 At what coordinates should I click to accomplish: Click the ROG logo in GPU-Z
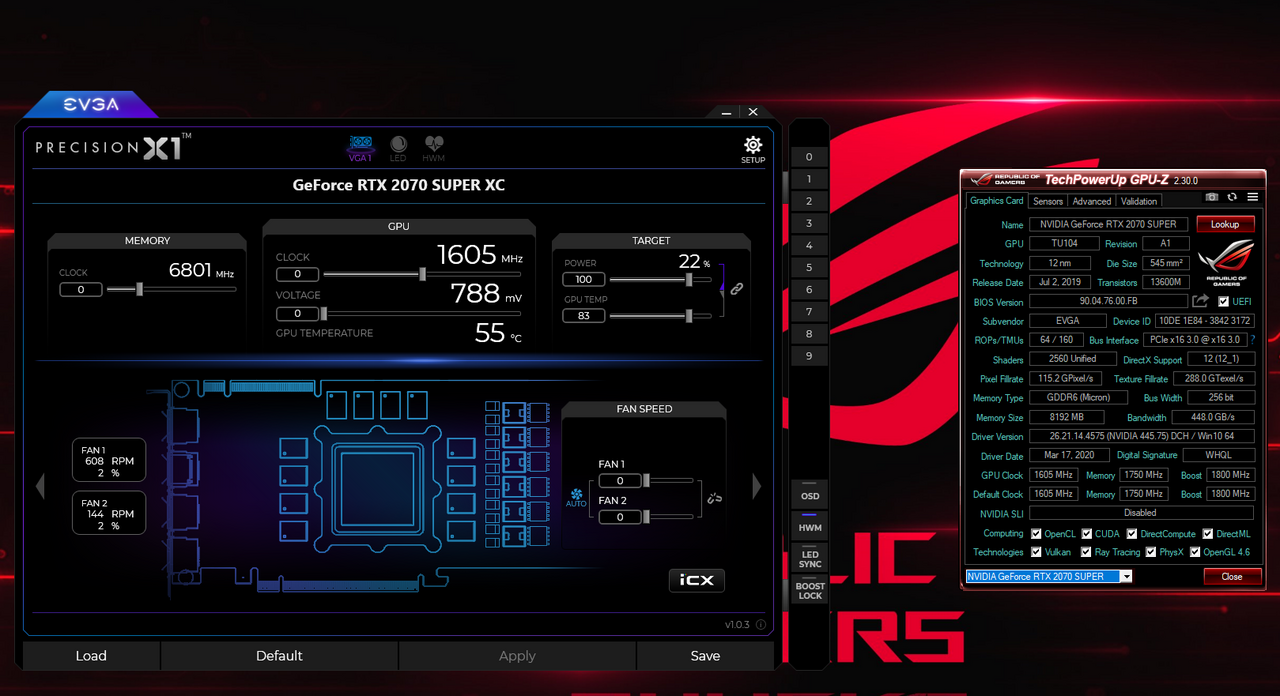click(x=1226, y=260)
